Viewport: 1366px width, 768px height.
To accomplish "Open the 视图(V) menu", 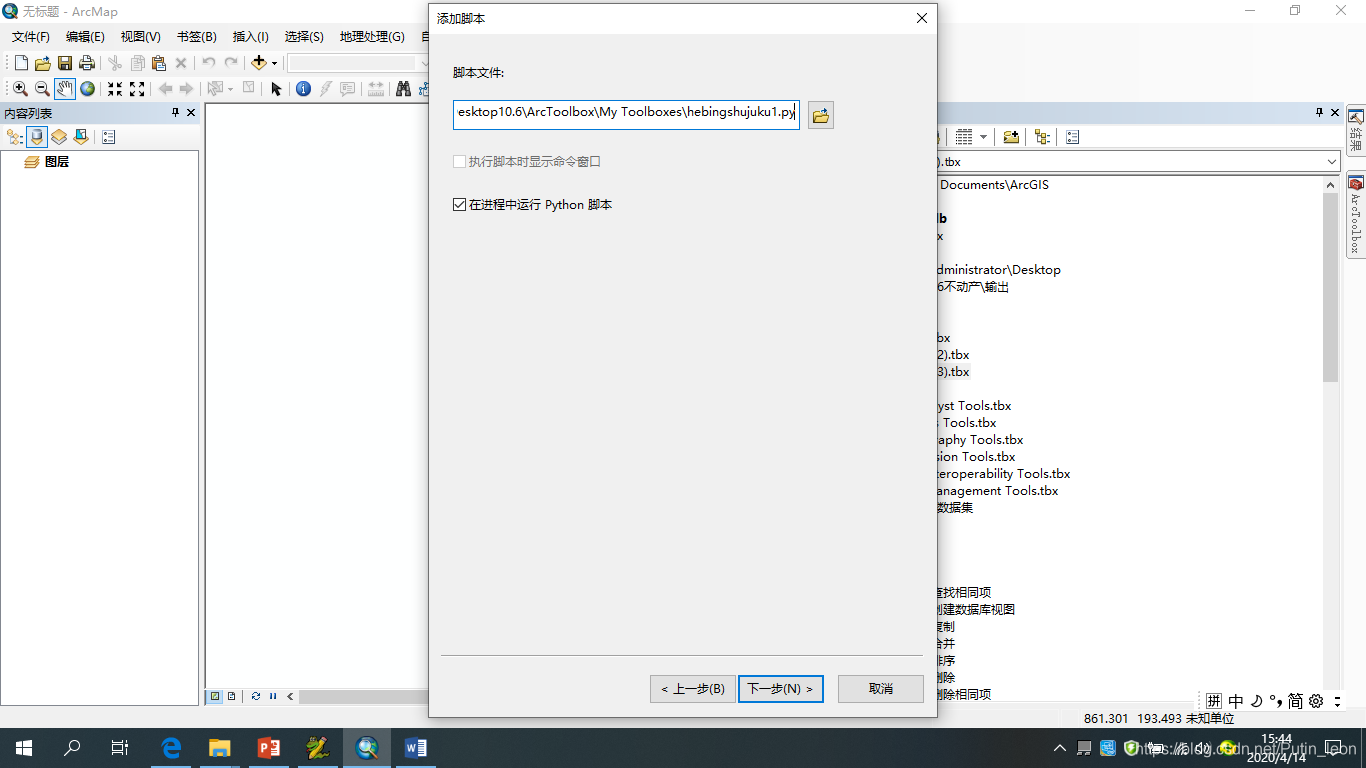I will 140,37.
